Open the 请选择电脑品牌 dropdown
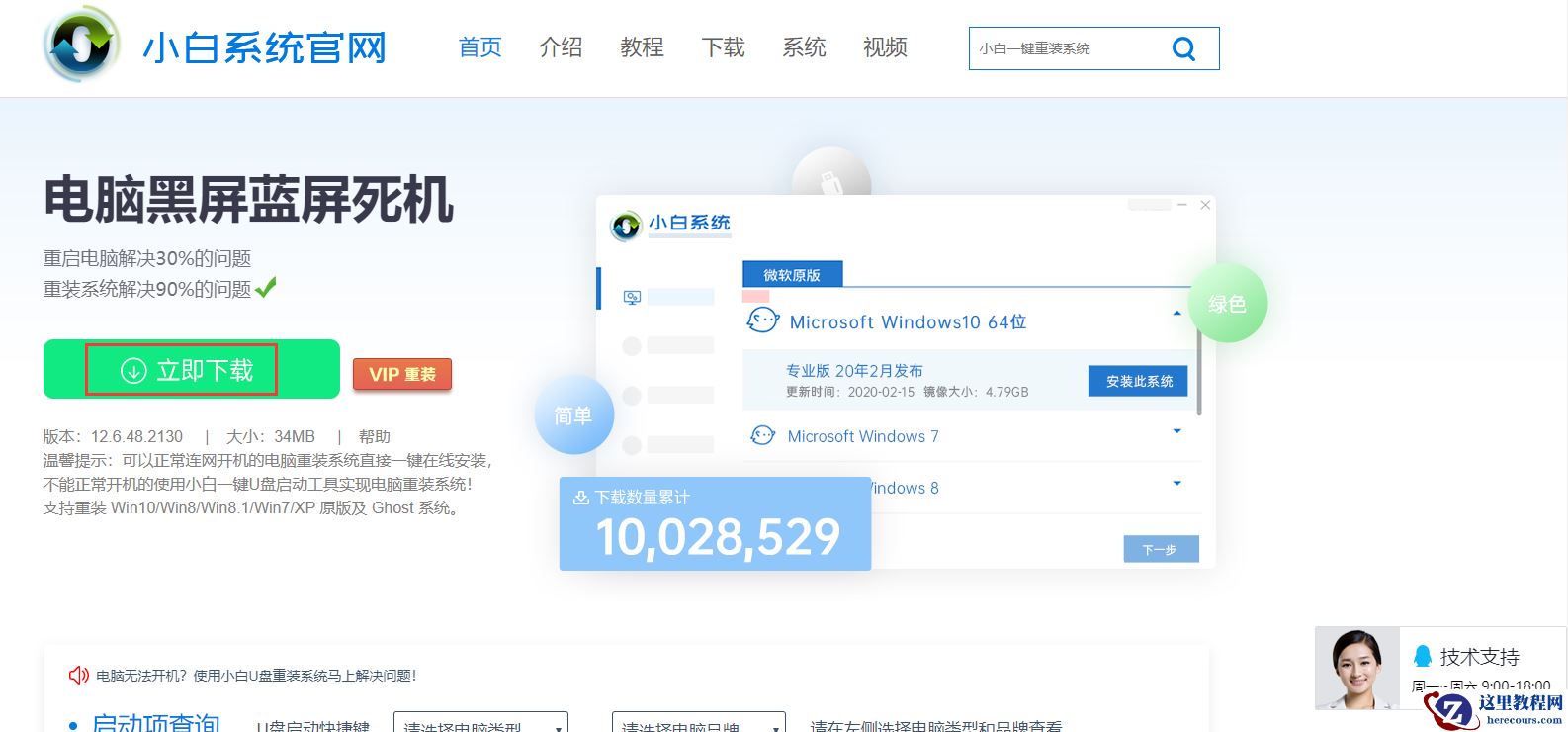1568x732 pixels. tap(699, 722)
